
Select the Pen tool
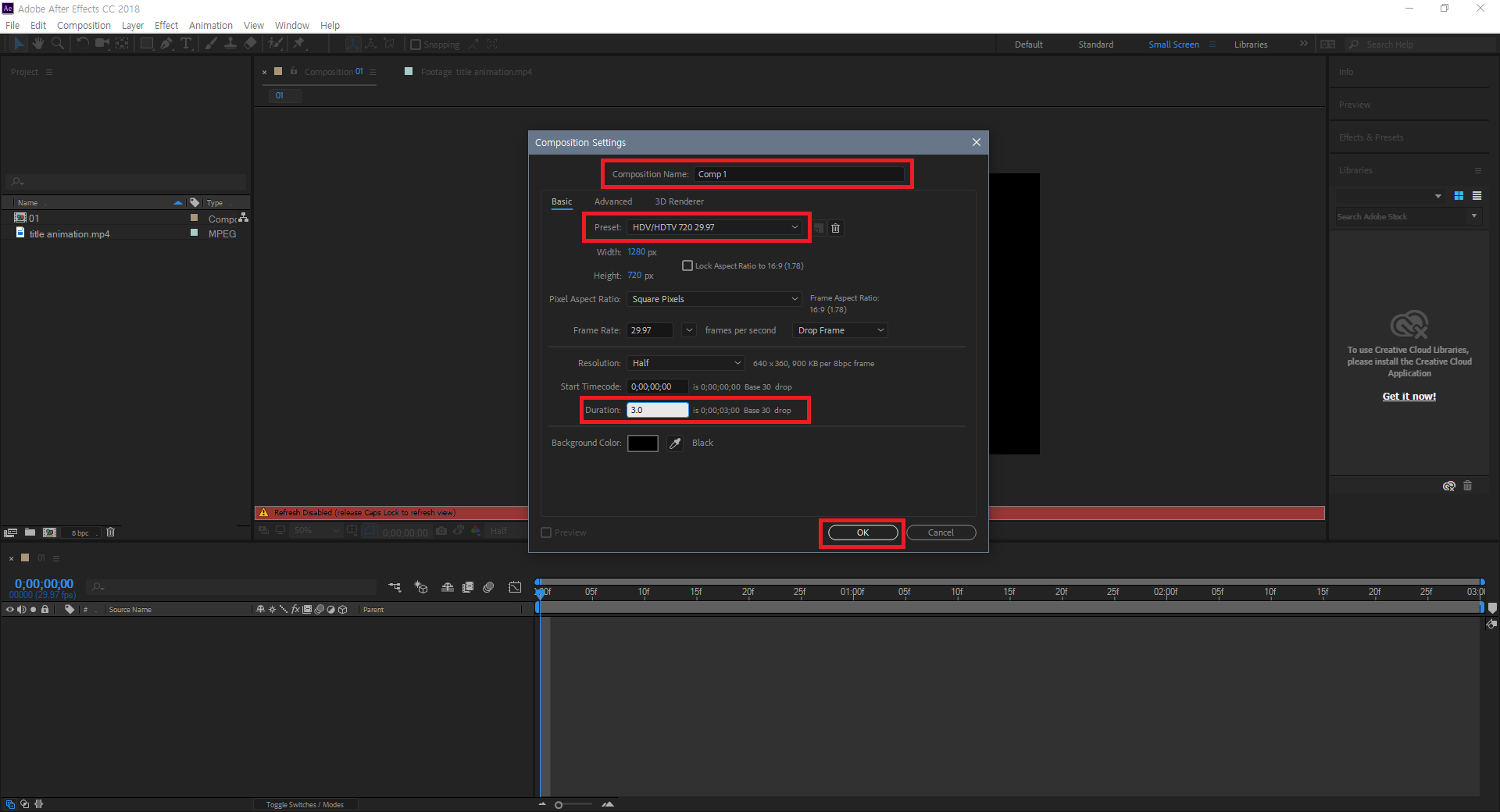(166, 44)
